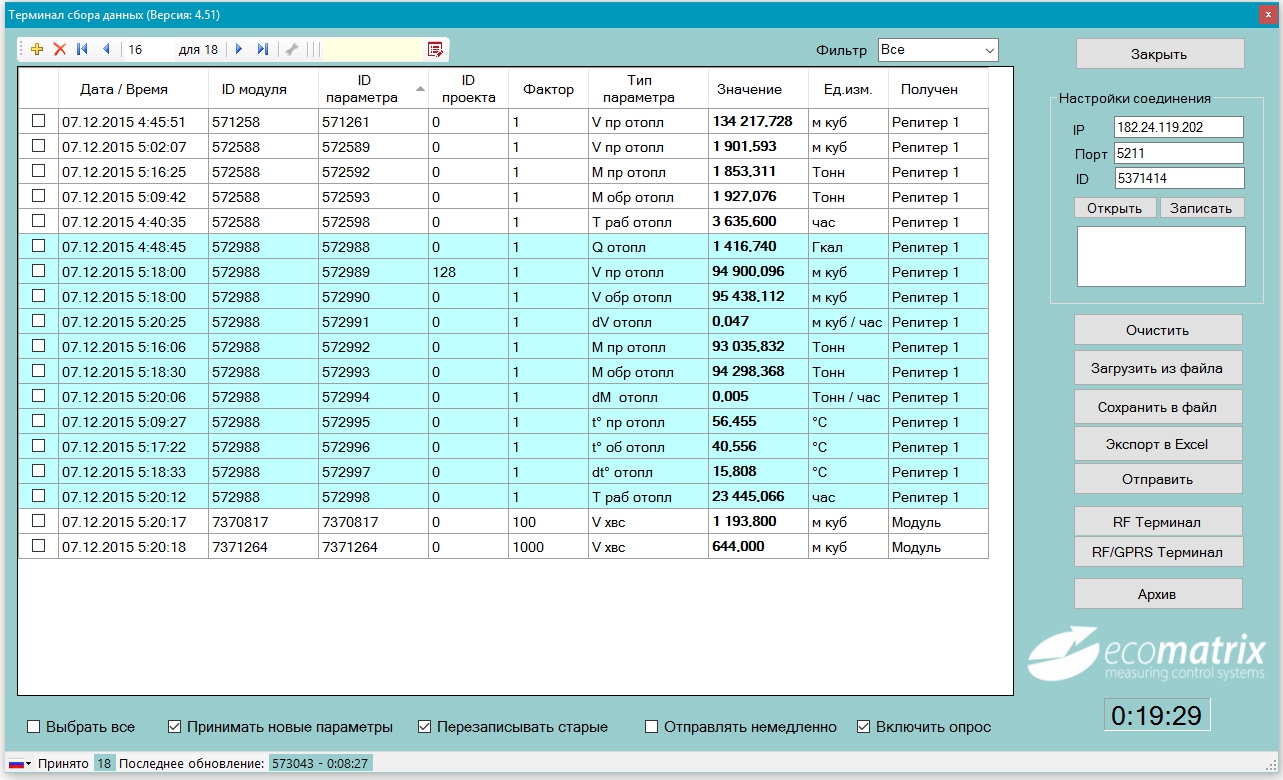Click the value cell 23 445,066
The height and width of the screenshot is (780, 1283).
[759, 496]
